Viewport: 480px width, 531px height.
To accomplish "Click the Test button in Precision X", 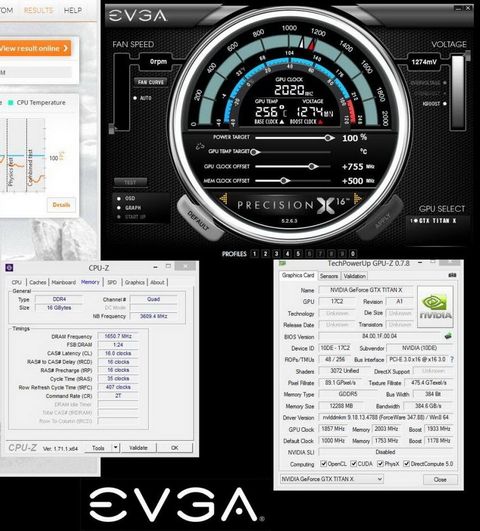I will pyautogui.click(x=130, y=182).
